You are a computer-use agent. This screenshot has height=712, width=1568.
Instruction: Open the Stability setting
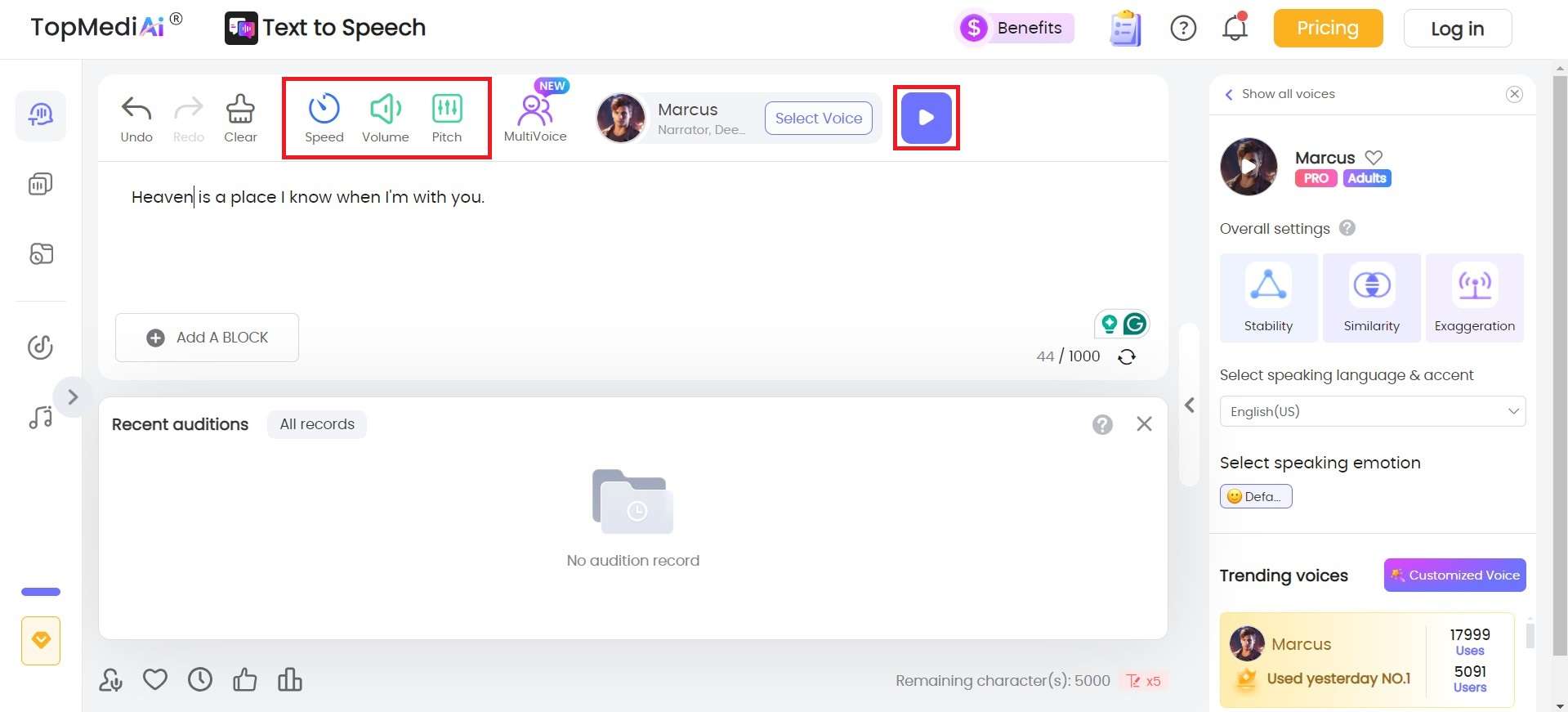pos(1268,298)
